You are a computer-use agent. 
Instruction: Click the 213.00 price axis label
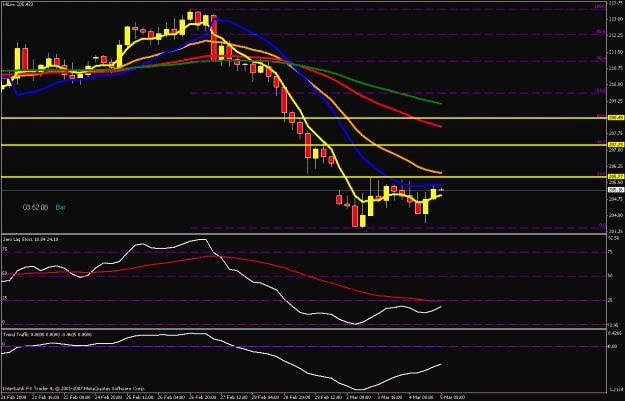click(x=614, y=19)
